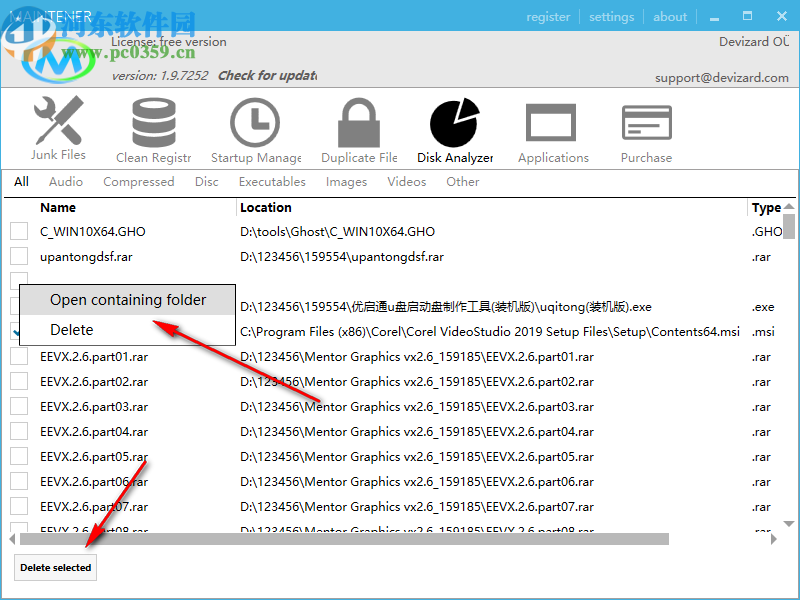Image resolution: width=800 pixels, height=600 pixels.
Task: Select the C_WIN10X64.GHO file name
Action: pyautogui.click(x=93, y=232)
